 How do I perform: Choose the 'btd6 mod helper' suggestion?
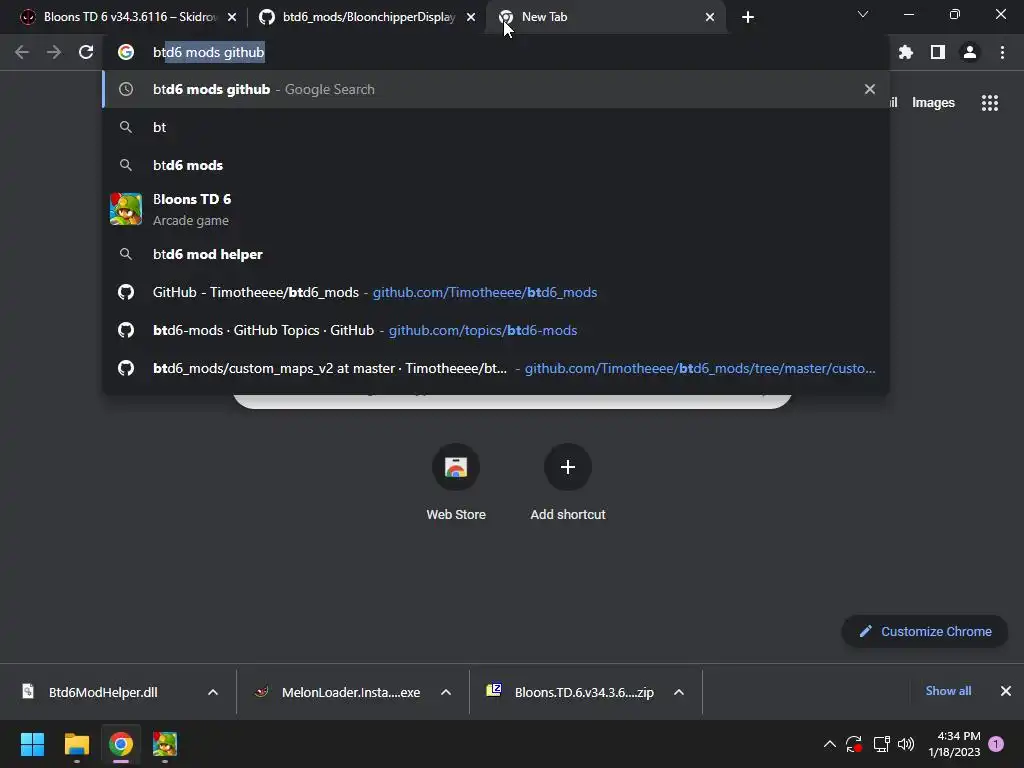[496, 254]
